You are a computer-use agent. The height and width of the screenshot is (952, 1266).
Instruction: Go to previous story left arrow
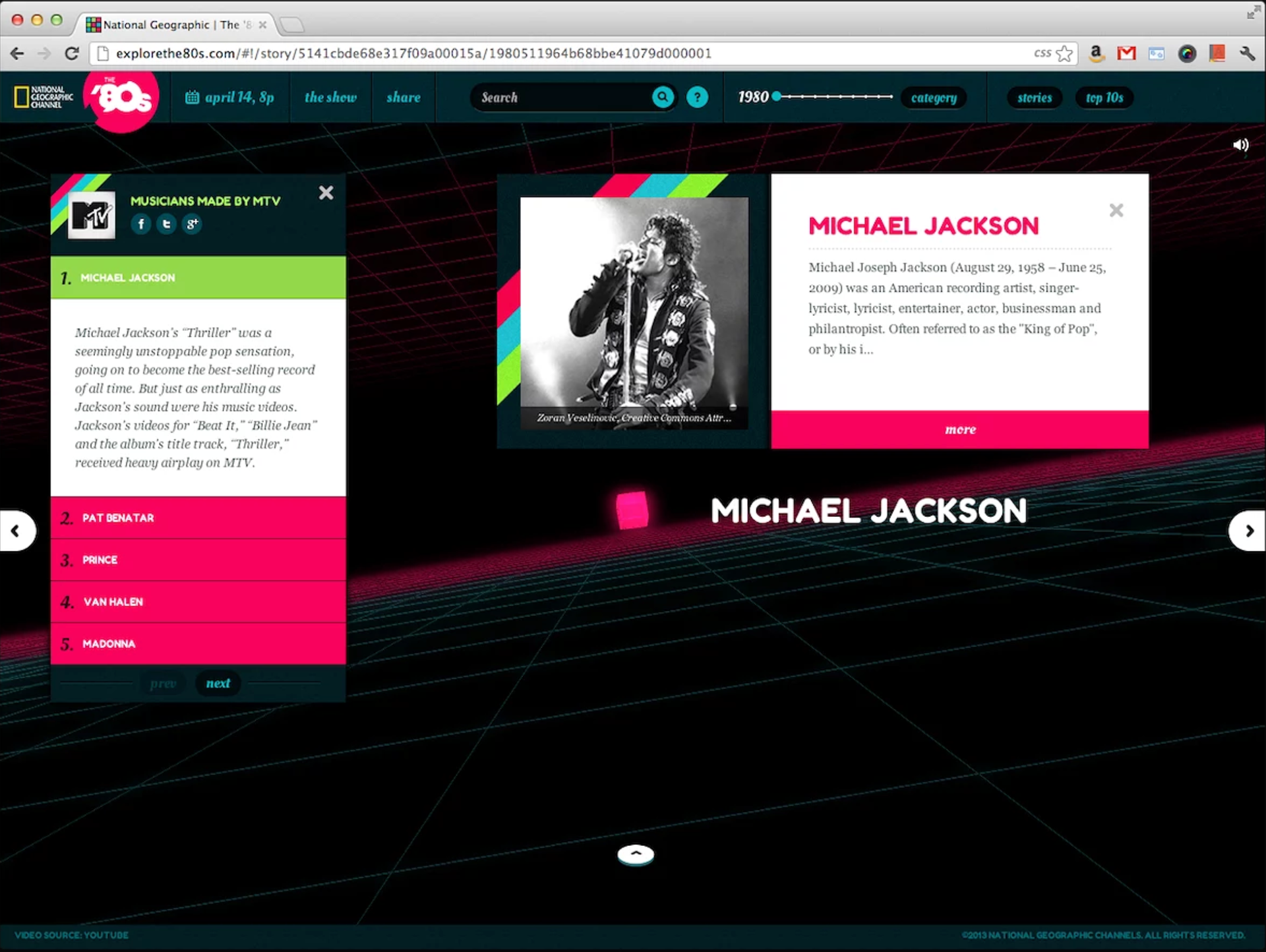(17, 531)
